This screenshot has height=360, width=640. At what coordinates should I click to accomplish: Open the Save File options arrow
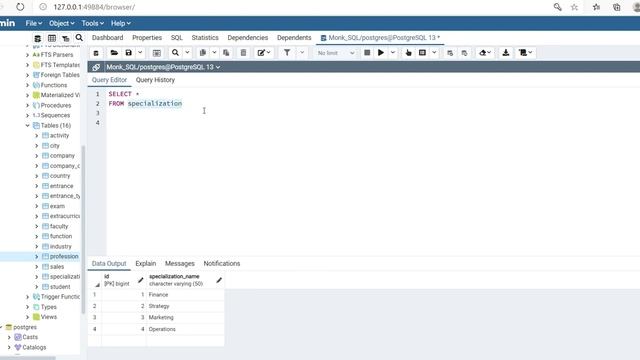tap(140, 53)
